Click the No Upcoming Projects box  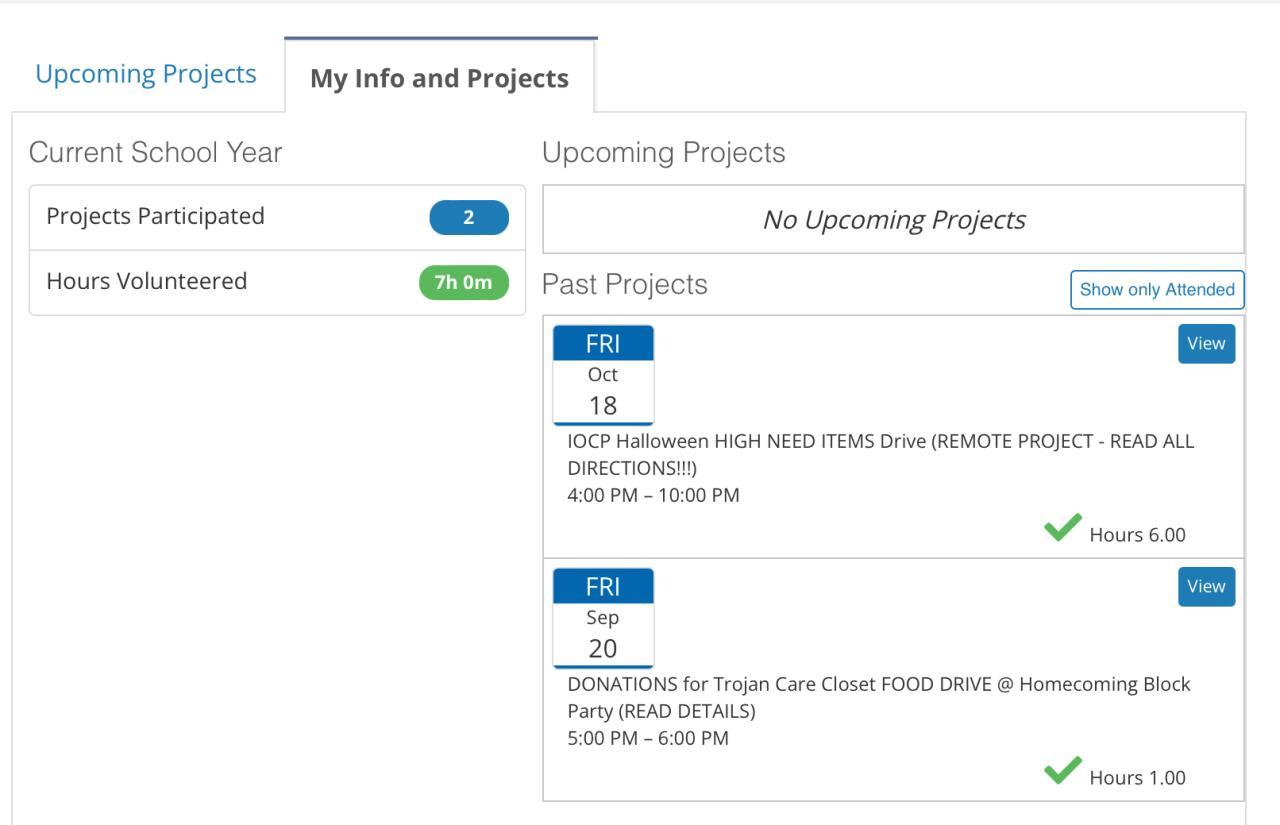tap(893, 220)
